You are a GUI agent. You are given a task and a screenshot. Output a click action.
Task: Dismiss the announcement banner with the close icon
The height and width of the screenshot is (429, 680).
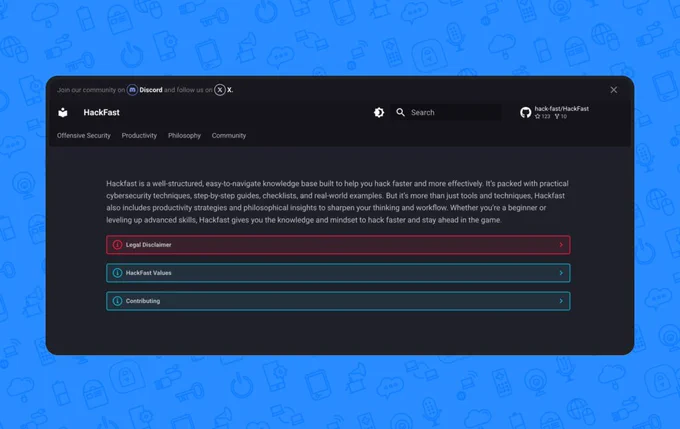(x=614, y=90)
